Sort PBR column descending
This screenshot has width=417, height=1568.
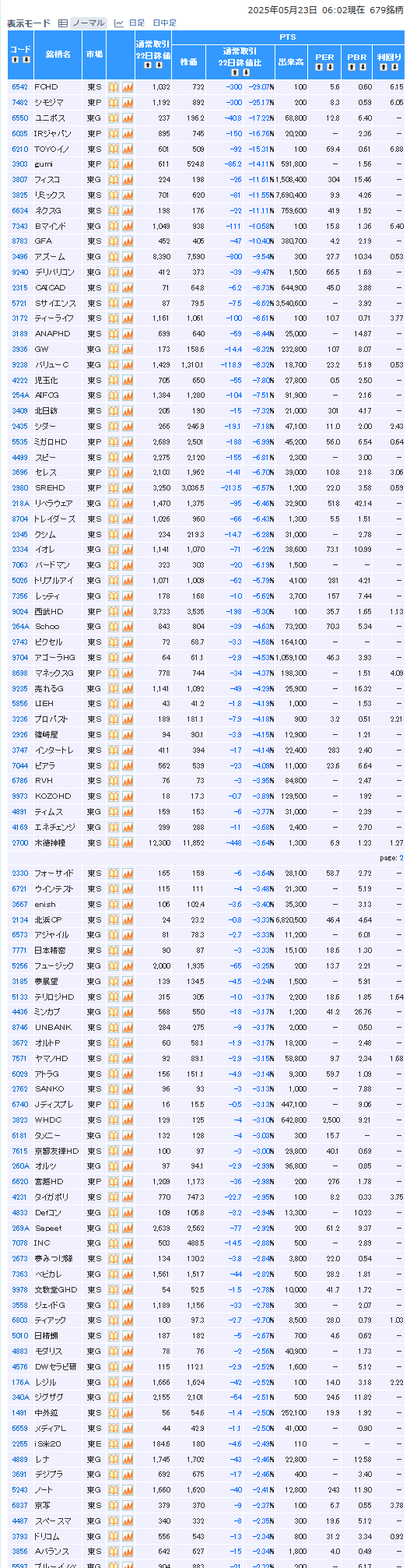[362, 67]
